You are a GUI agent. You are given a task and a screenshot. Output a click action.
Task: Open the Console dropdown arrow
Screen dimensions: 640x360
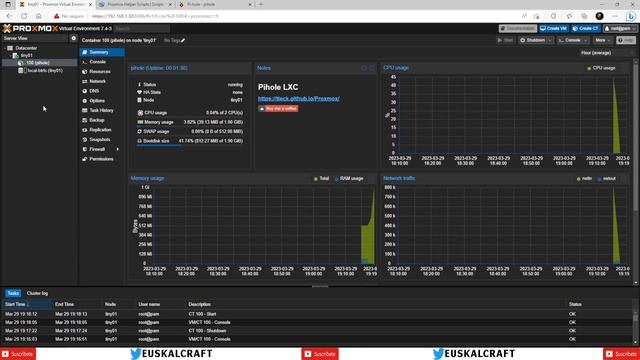586,40
